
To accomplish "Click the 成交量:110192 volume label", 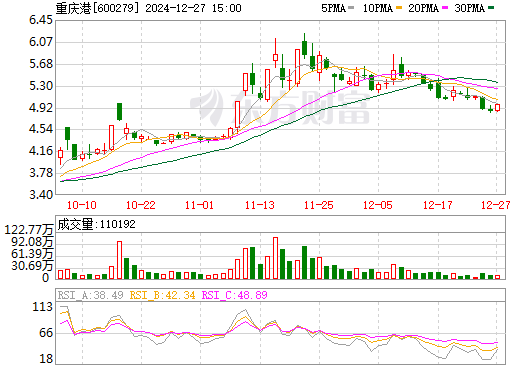I will tap(97, 224).
